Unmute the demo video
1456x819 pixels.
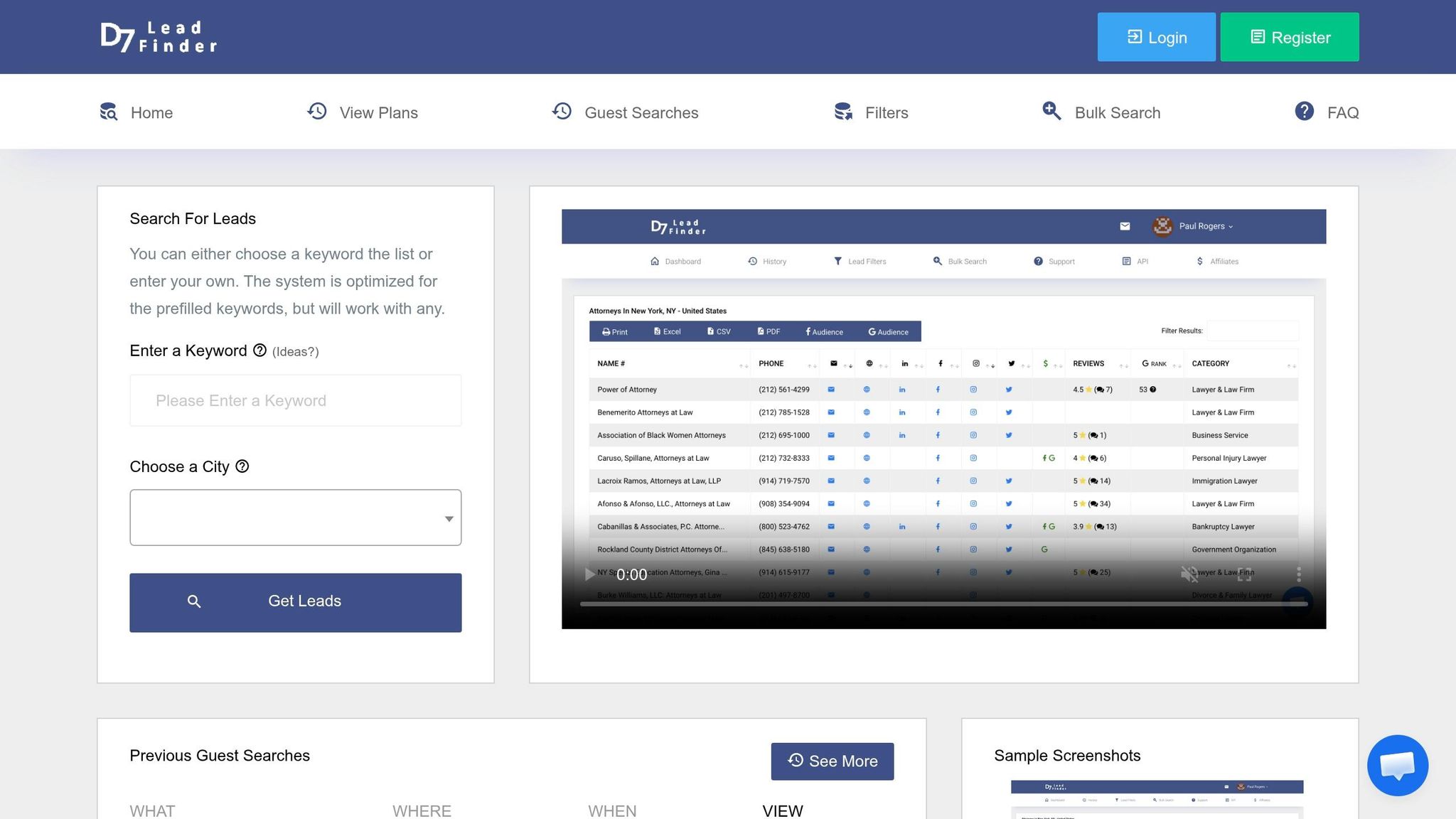coord(1189,574)
